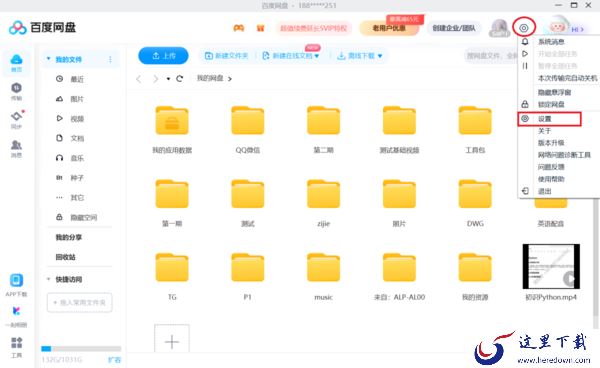
Task: Click the orange gift icon in header
Action: pyautogui.click(x=260, y=28)
